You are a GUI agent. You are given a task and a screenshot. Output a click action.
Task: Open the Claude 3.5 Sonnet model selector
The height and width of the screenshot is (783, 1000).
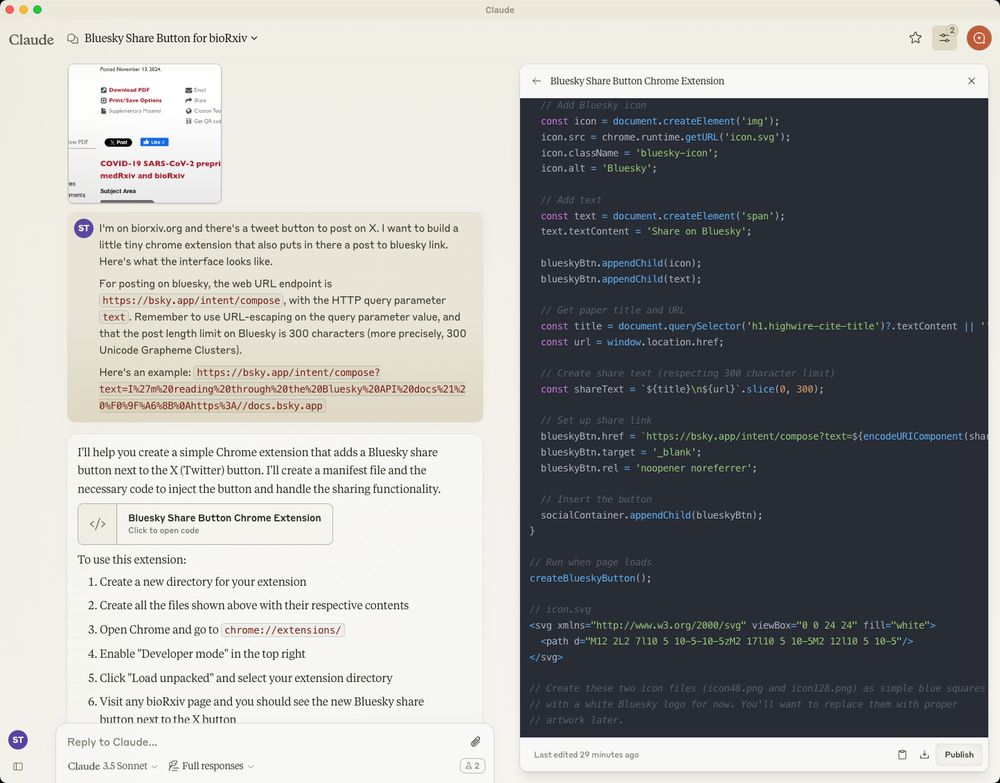[112, 766]
